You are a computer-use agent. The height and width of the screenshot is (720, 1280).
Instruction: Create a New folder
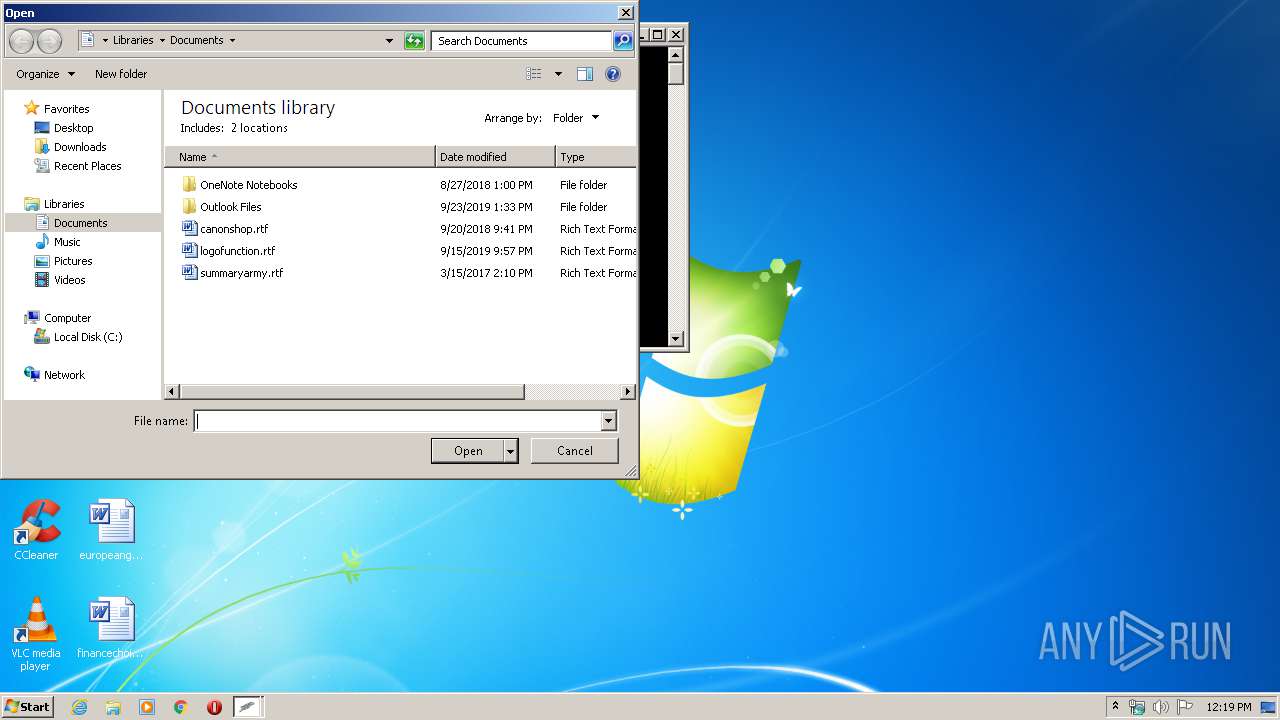click(x=121, y=74)
